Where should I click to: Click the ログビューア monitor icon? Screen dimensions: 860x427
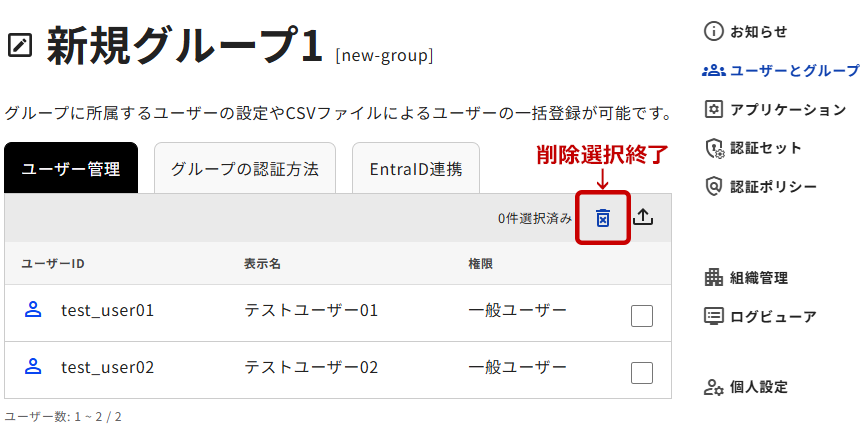(713, 316)
